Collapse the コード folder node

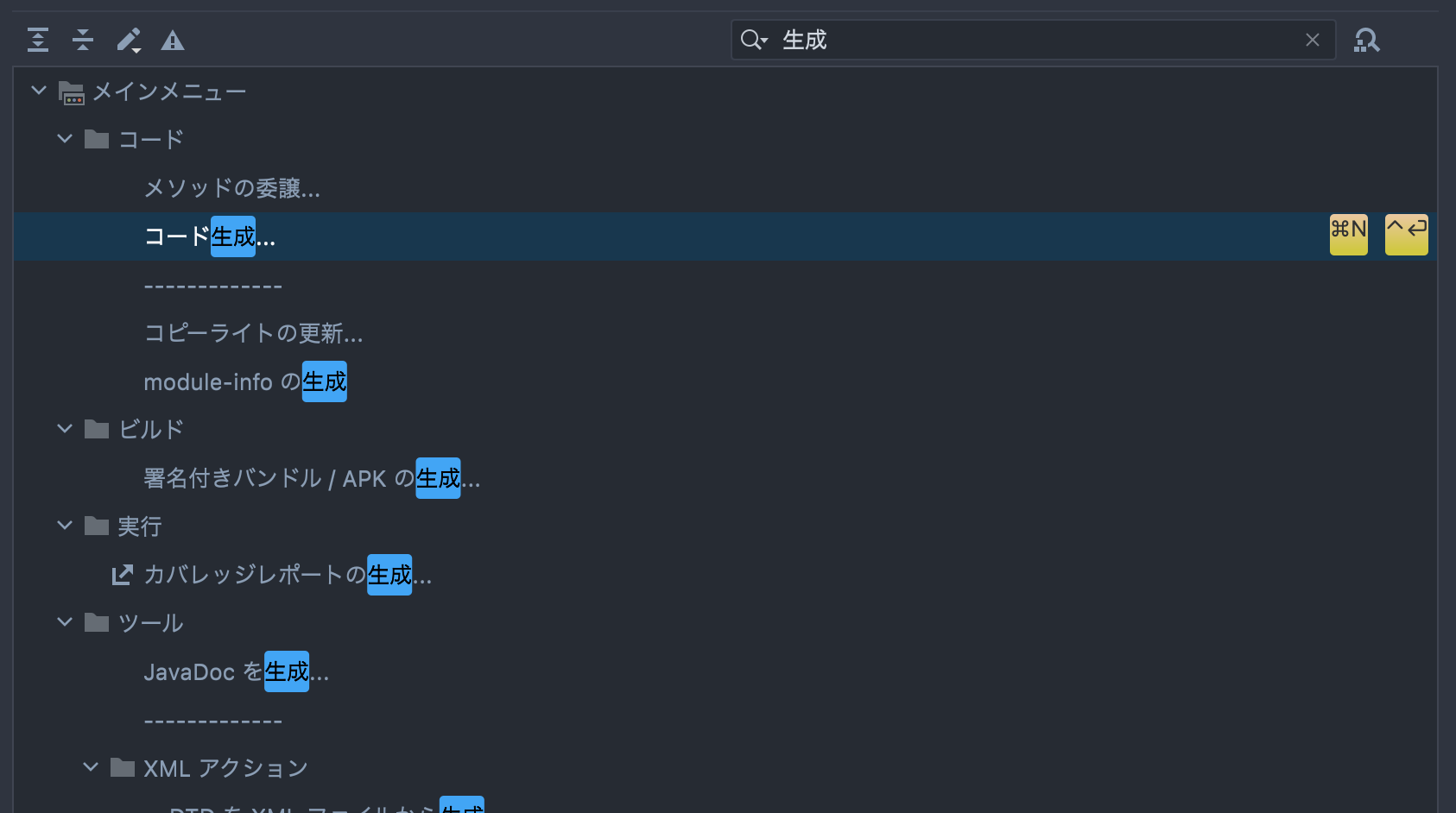click(65, 138)
